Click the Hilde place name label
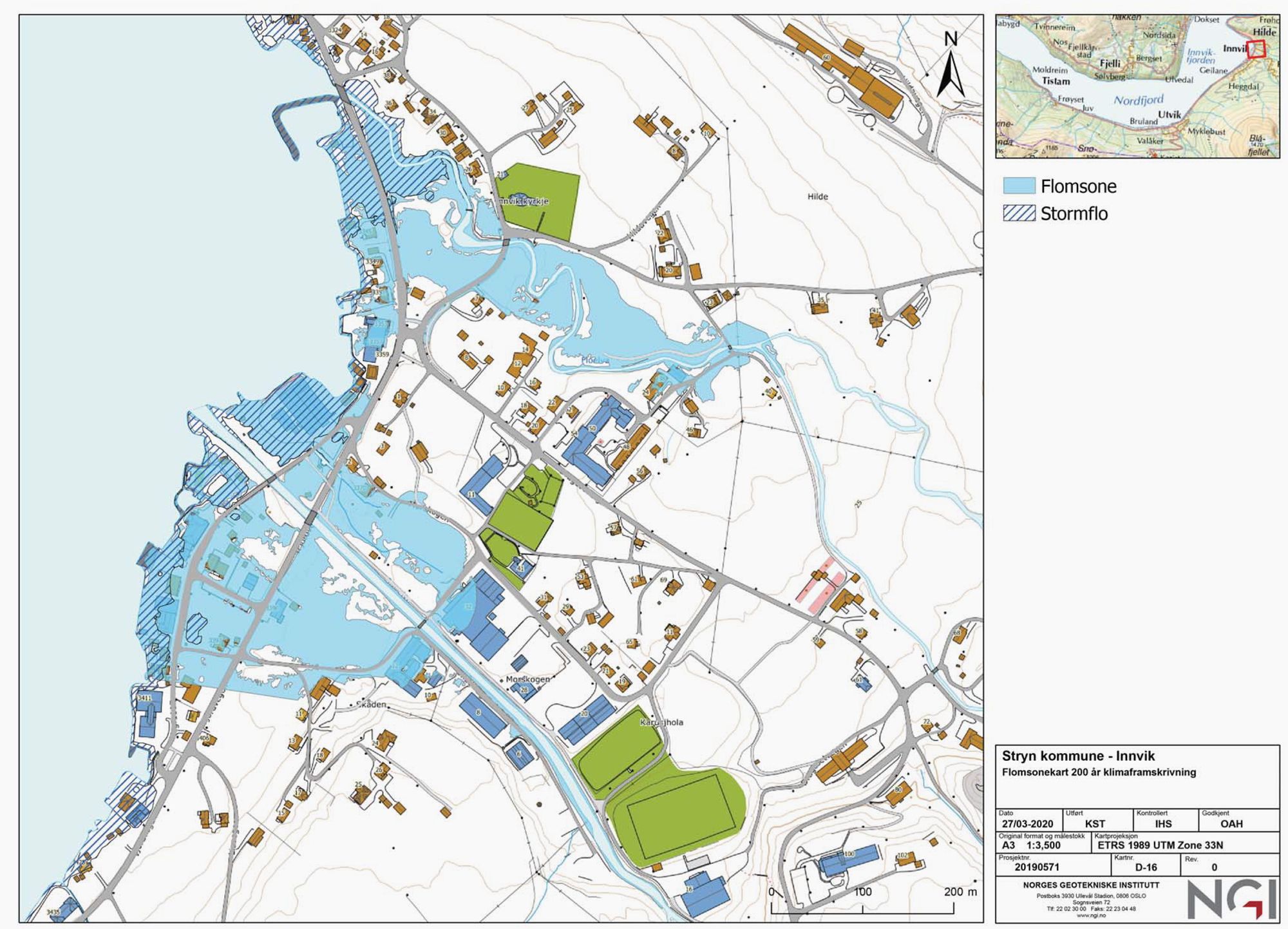The width and height of the screenshot is (1288, 929). click(817, 196)
